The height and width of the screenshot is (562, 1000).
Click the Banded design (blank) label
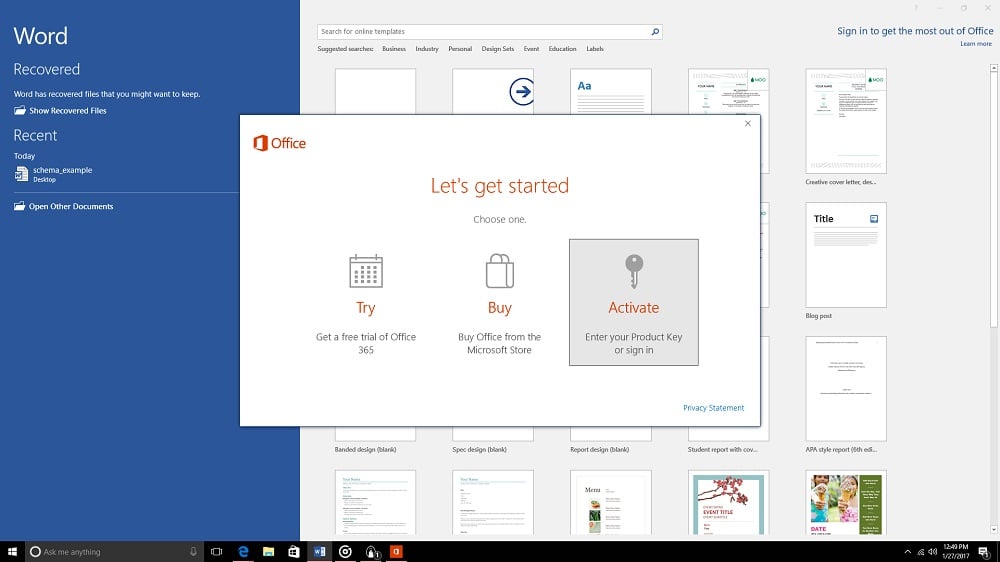pyautogui.click(x=365, y=450)
